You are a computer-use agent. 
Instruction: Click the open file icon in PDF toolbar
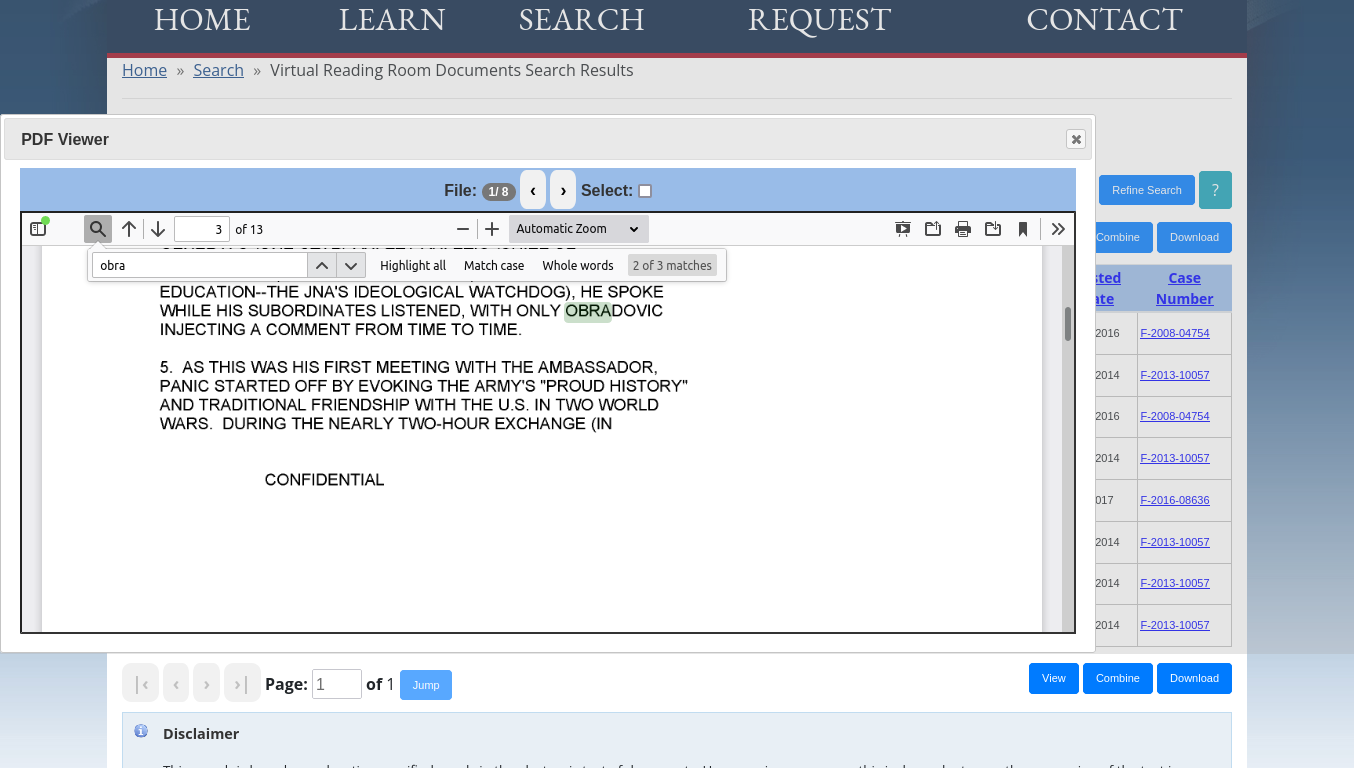(933, 229)
